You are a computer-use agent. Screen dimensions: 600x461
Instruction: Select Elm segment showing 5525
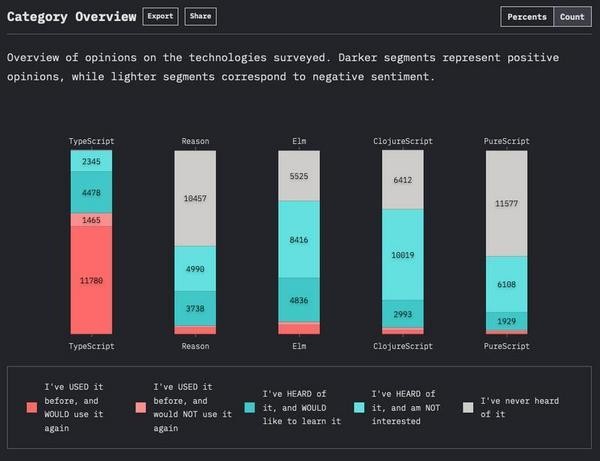[299, 176]
